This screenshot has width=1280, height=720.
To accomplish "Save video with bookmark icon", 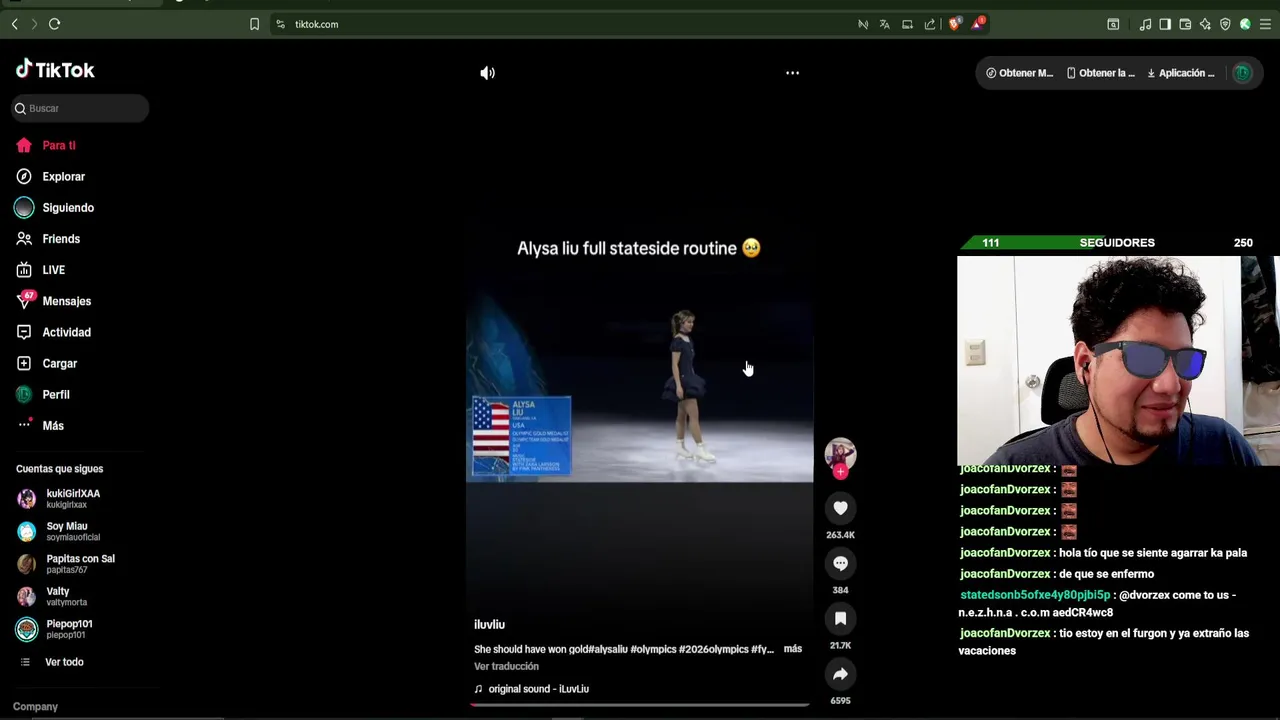I will point(840,618).
